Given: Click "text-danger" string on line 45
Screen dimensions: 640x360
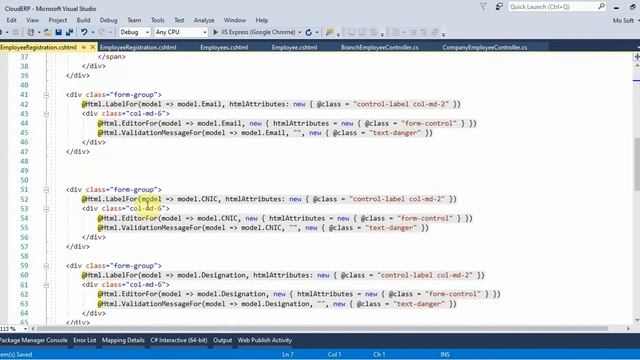Looking at the screenshot, I should click(395, 133).
